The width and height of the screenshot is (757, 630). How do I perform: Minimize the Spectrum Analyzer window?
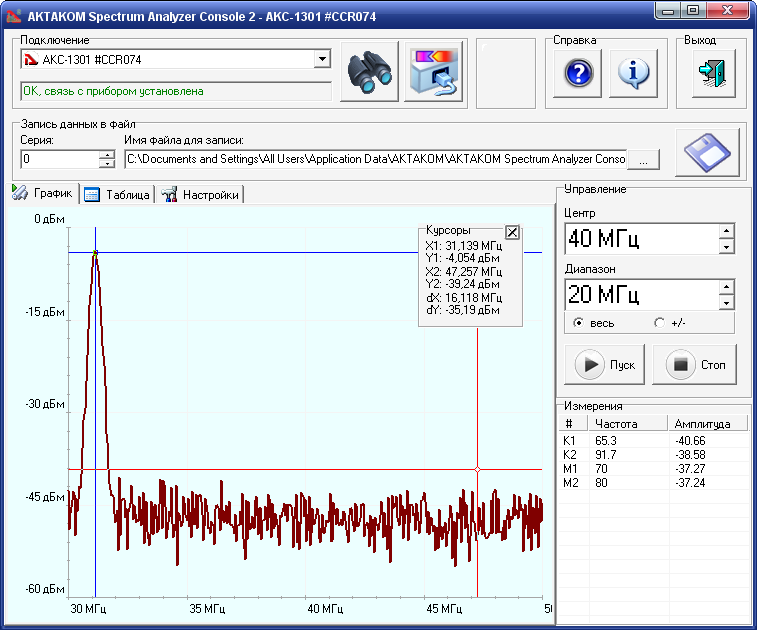click(x=668, y=10)
